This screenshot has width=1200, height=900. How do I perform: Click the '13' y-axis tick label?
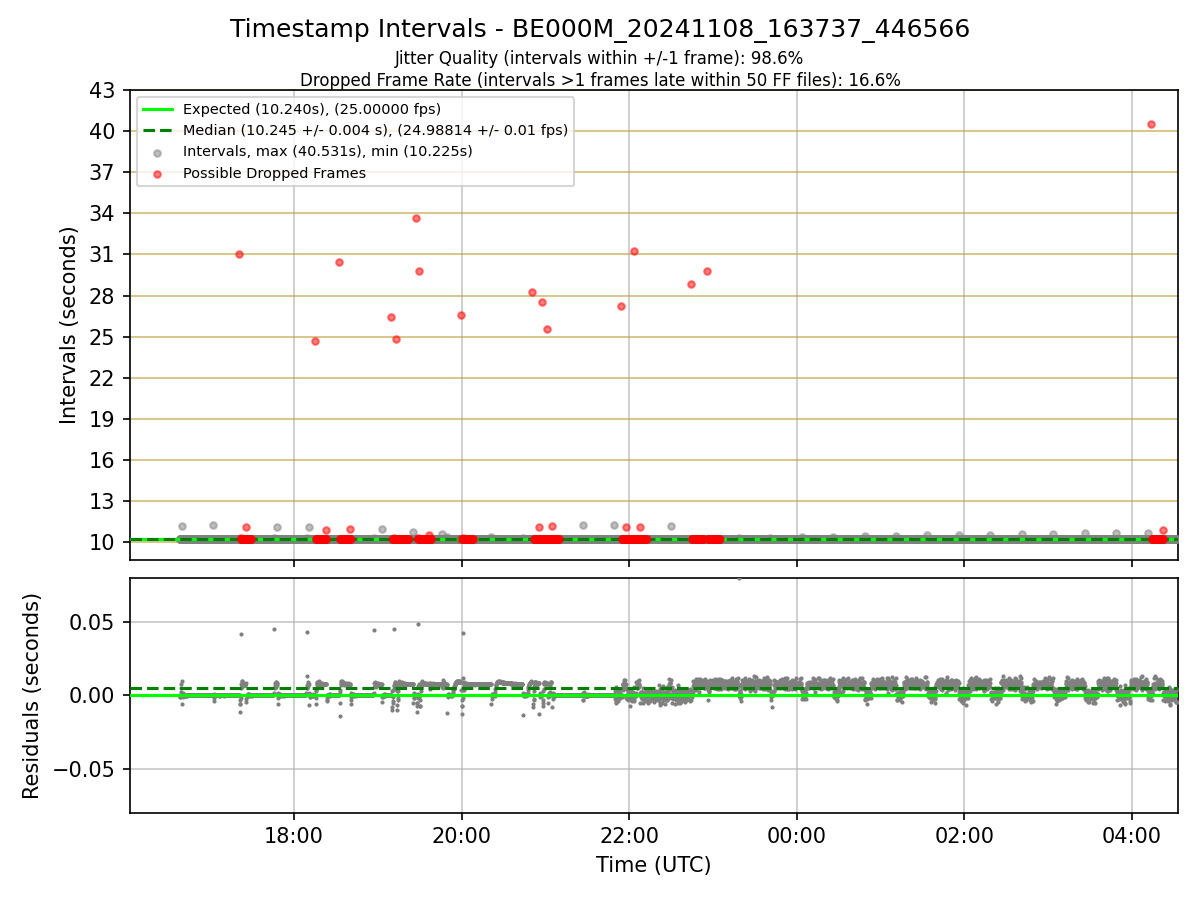(105, 502)
